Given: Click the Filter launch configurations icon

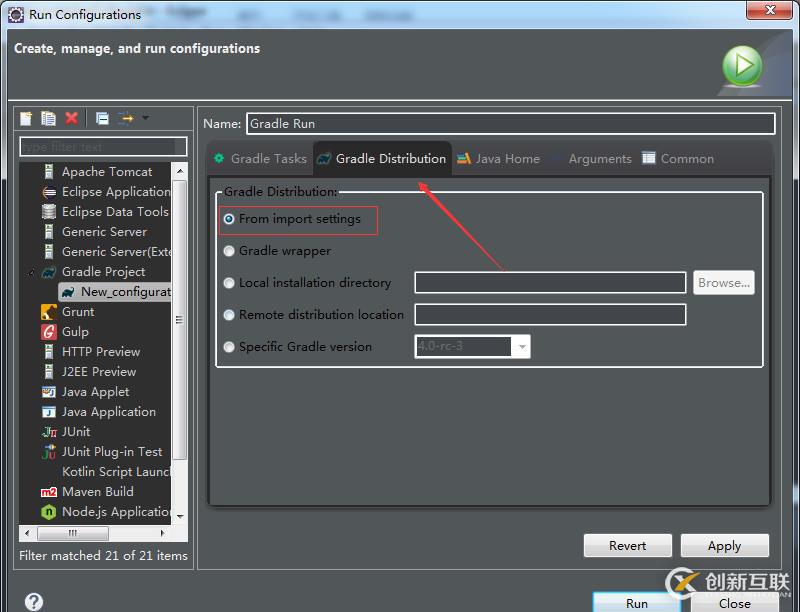Looking at the screenshot, I should click(x=126, y=119).
